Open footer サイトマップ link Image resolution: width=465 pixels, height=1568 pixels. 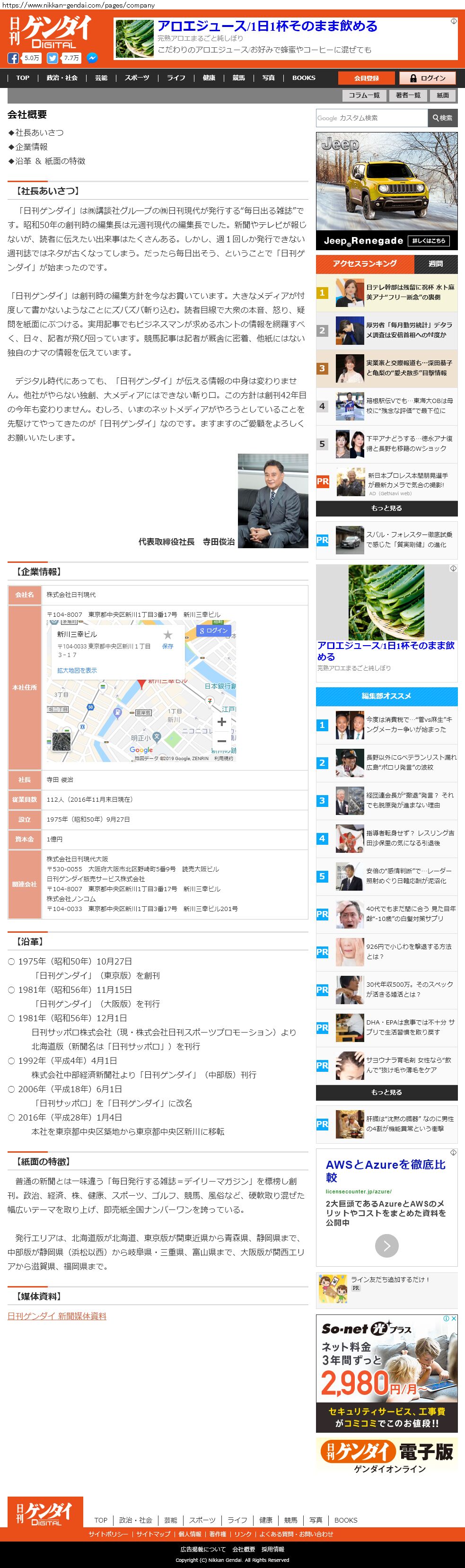click(x=153, y=1534)
